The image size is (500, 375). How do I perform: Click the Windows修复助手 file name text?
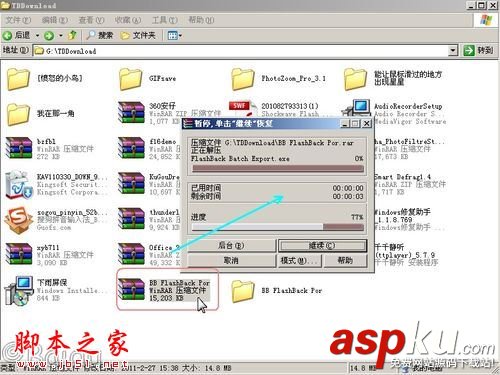click(402, 216)
